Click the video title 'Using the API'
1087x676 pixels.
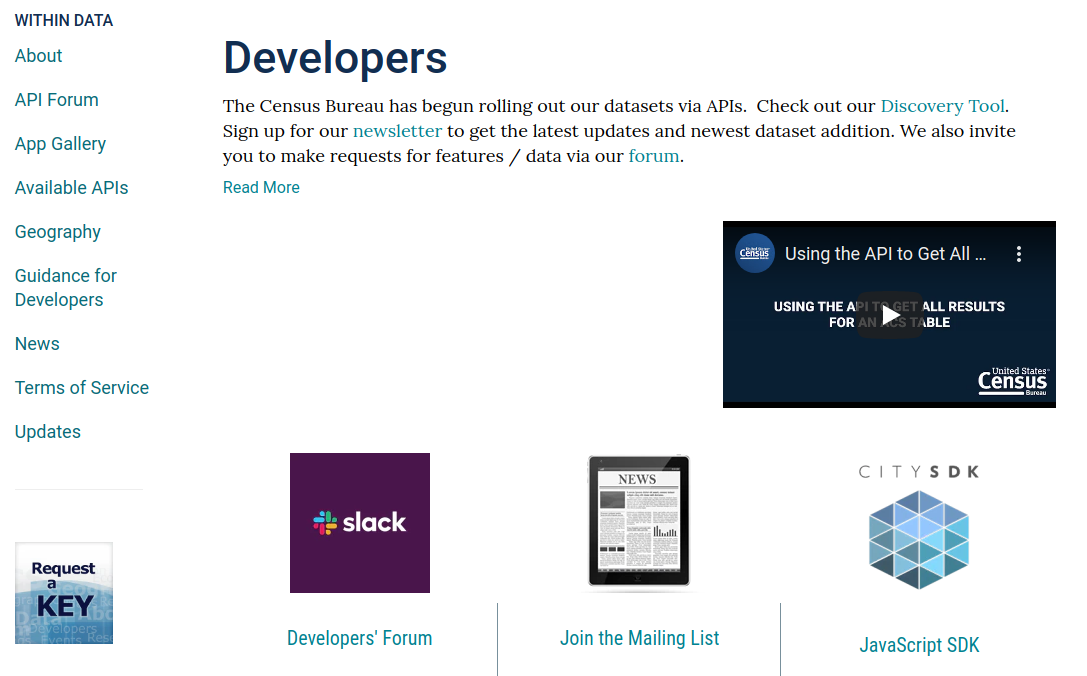coord(885,254)
